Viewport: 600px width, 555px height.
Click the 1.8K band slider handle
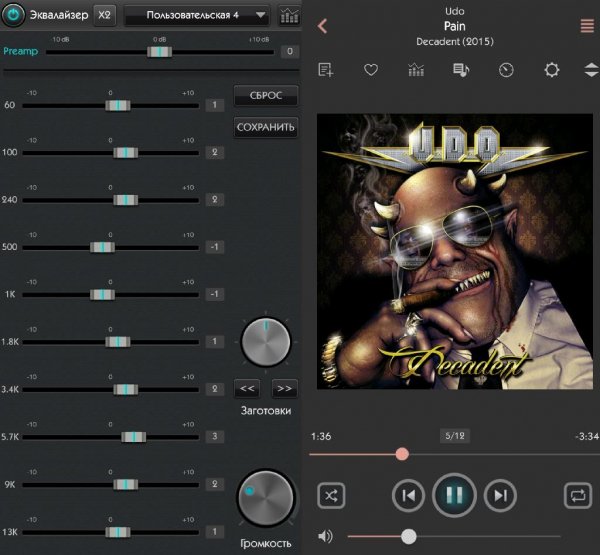(x=118, y=342)
